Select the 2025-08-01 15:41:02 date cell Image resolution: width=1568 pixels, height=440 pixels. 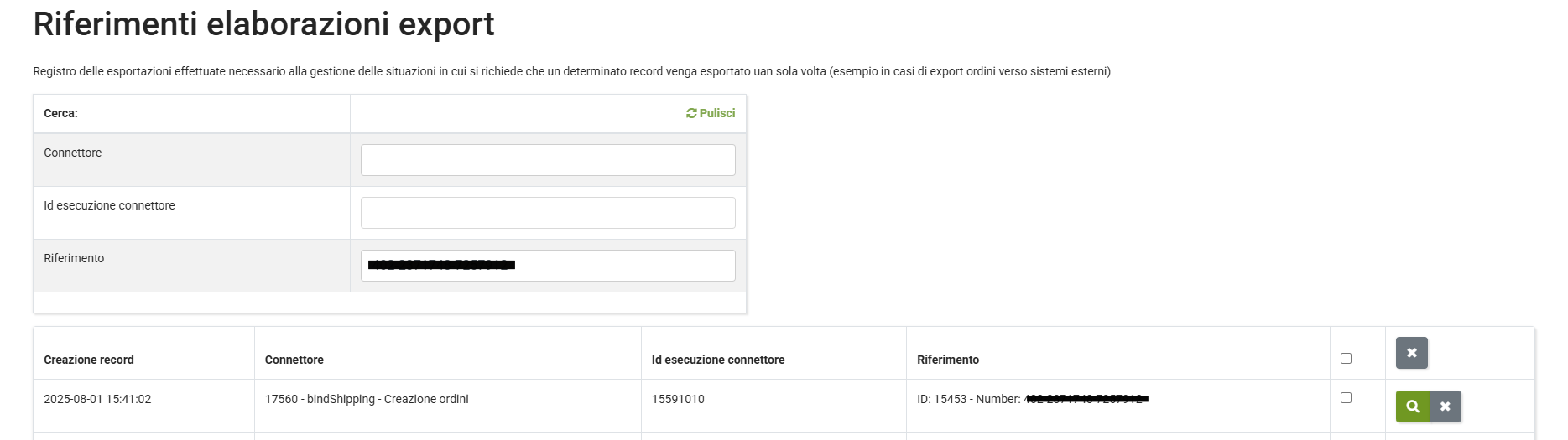click(97, 399)
